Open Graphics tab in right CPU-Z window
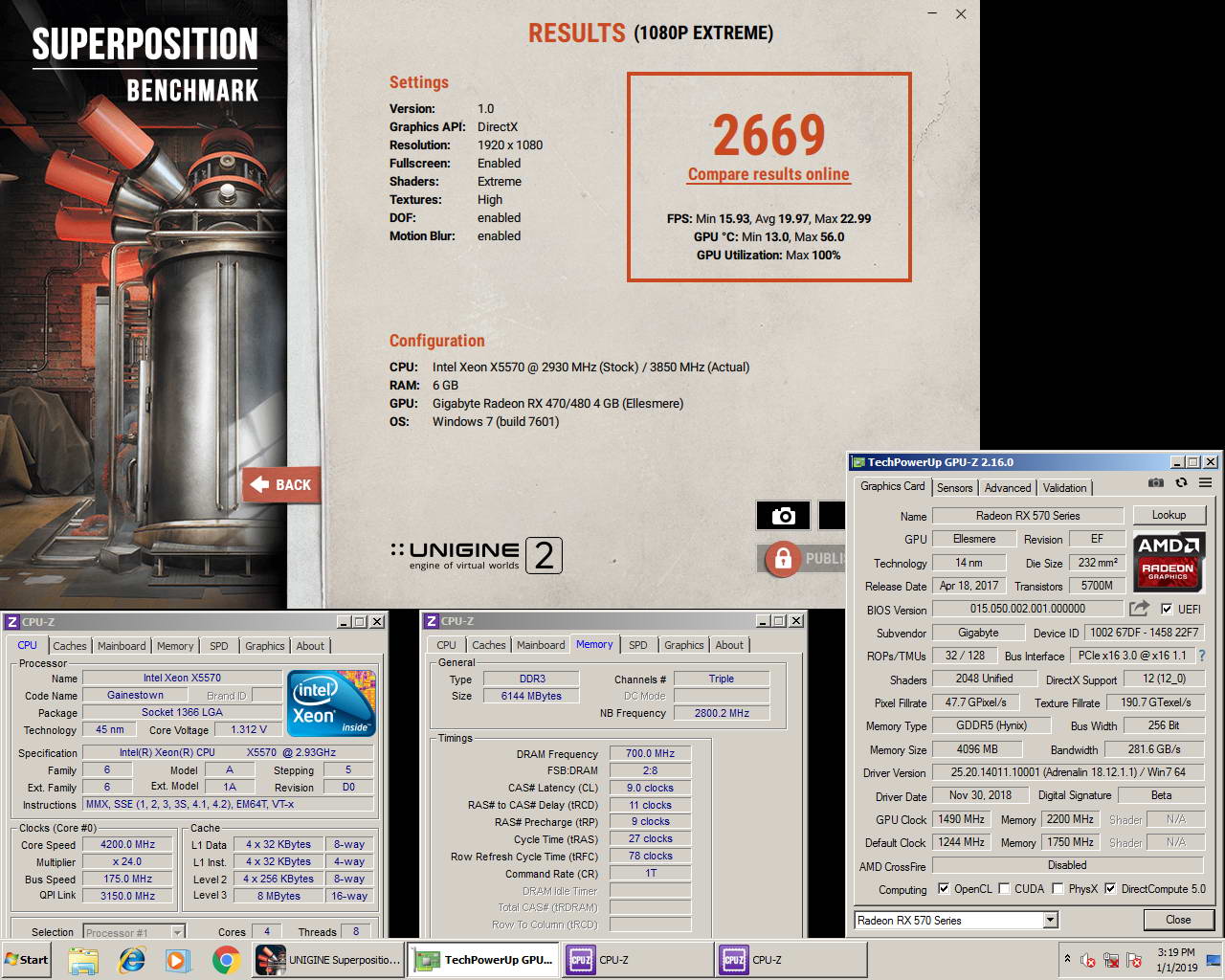Viewport: 1225px width, 980px height. coord(683,645)
